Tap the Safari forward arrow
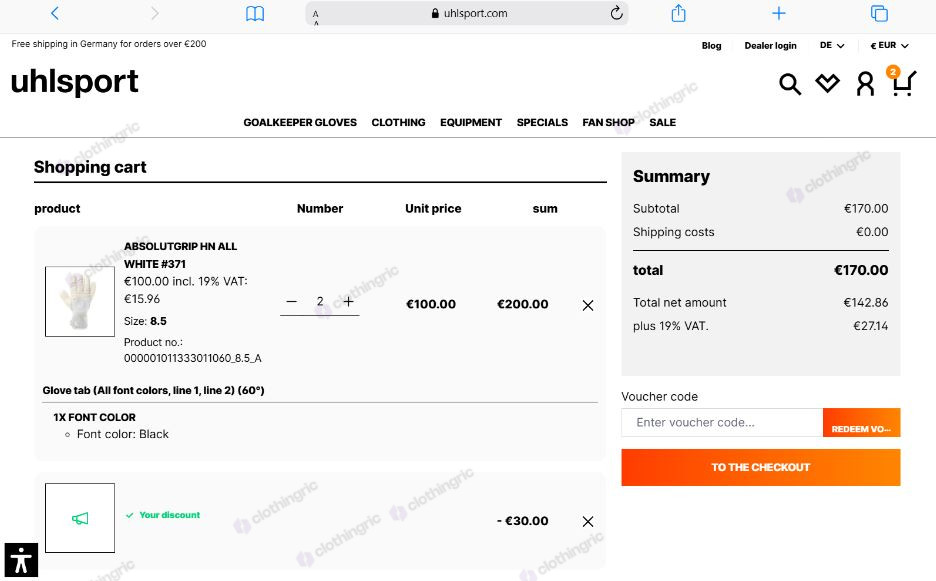The image size is (936, 581). tap(155, 13)
